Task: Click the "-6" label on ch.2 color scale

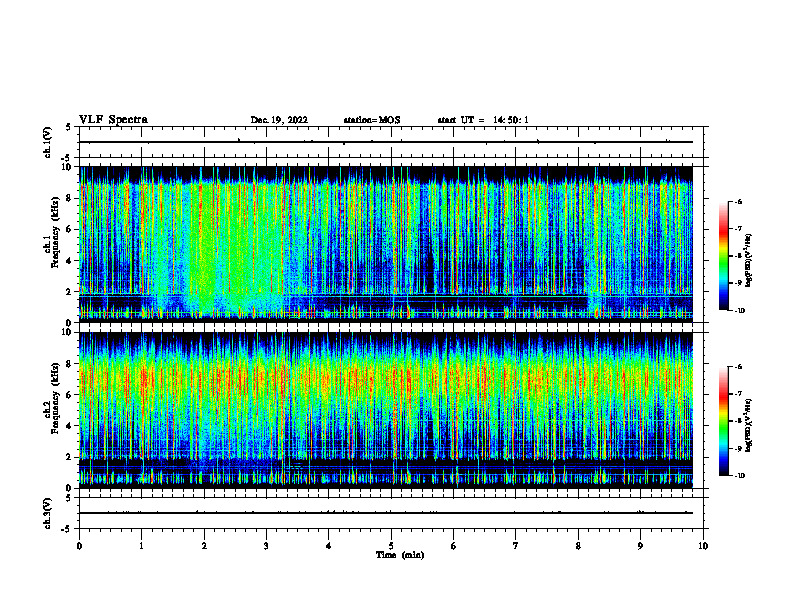Action: point(738,367)
